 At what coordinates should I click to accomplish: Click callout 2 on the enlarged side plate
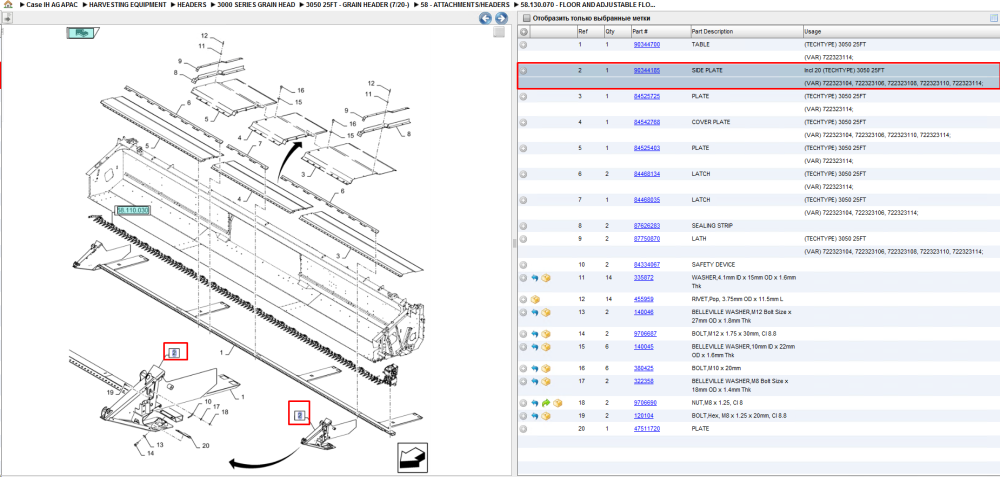point(175,351)
